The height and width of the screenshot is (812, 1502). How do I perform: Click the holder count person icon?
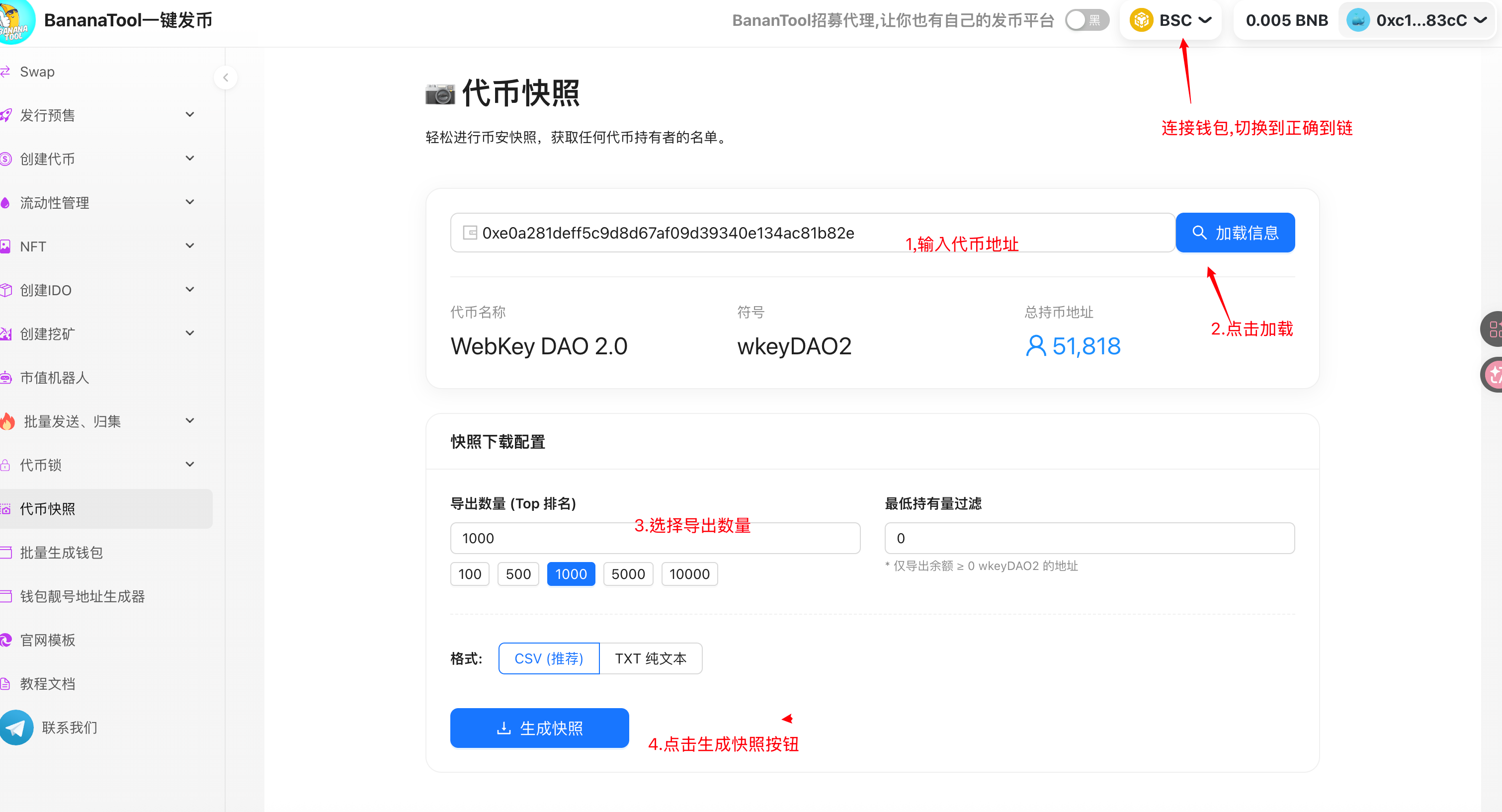coord(1035,346)
